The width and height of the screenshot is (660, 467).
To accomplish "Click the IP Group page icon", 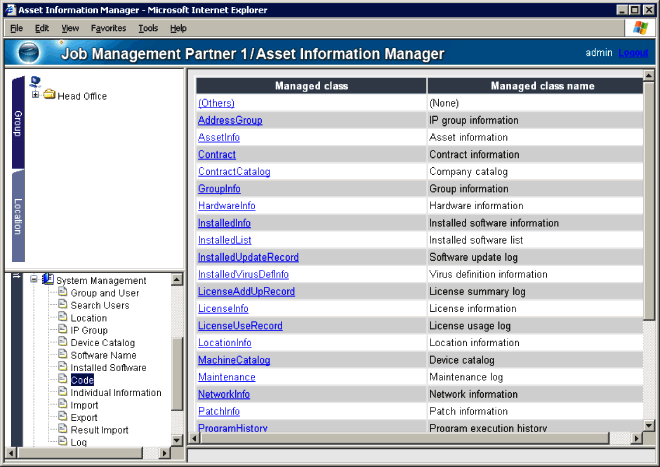I will [63, 329].
